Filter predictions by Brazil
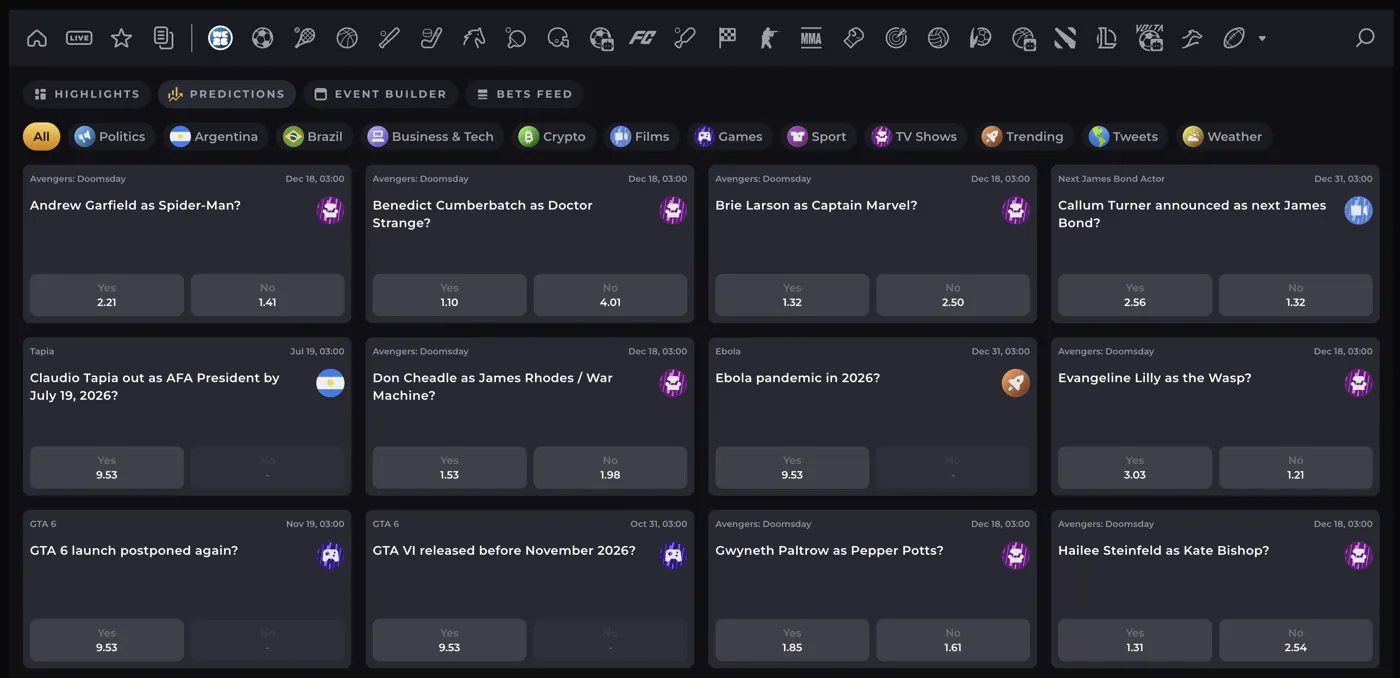 tap(314, 136)
